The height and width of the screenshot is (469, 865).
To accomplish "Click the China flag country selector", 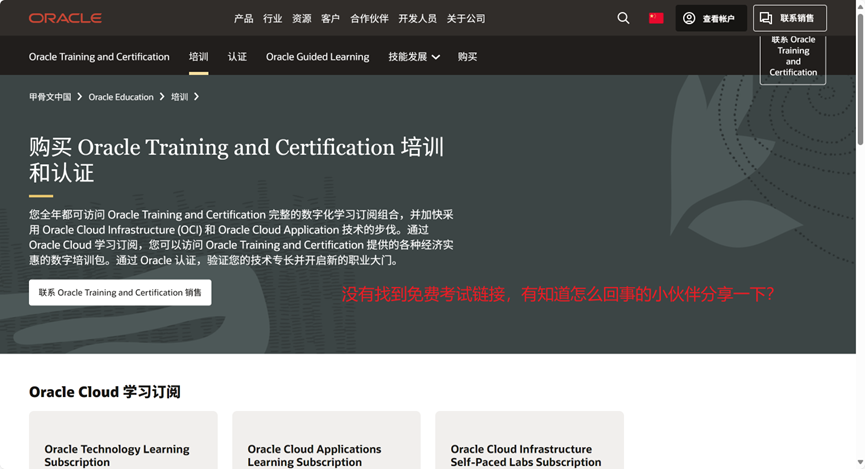I will point(656,18).
